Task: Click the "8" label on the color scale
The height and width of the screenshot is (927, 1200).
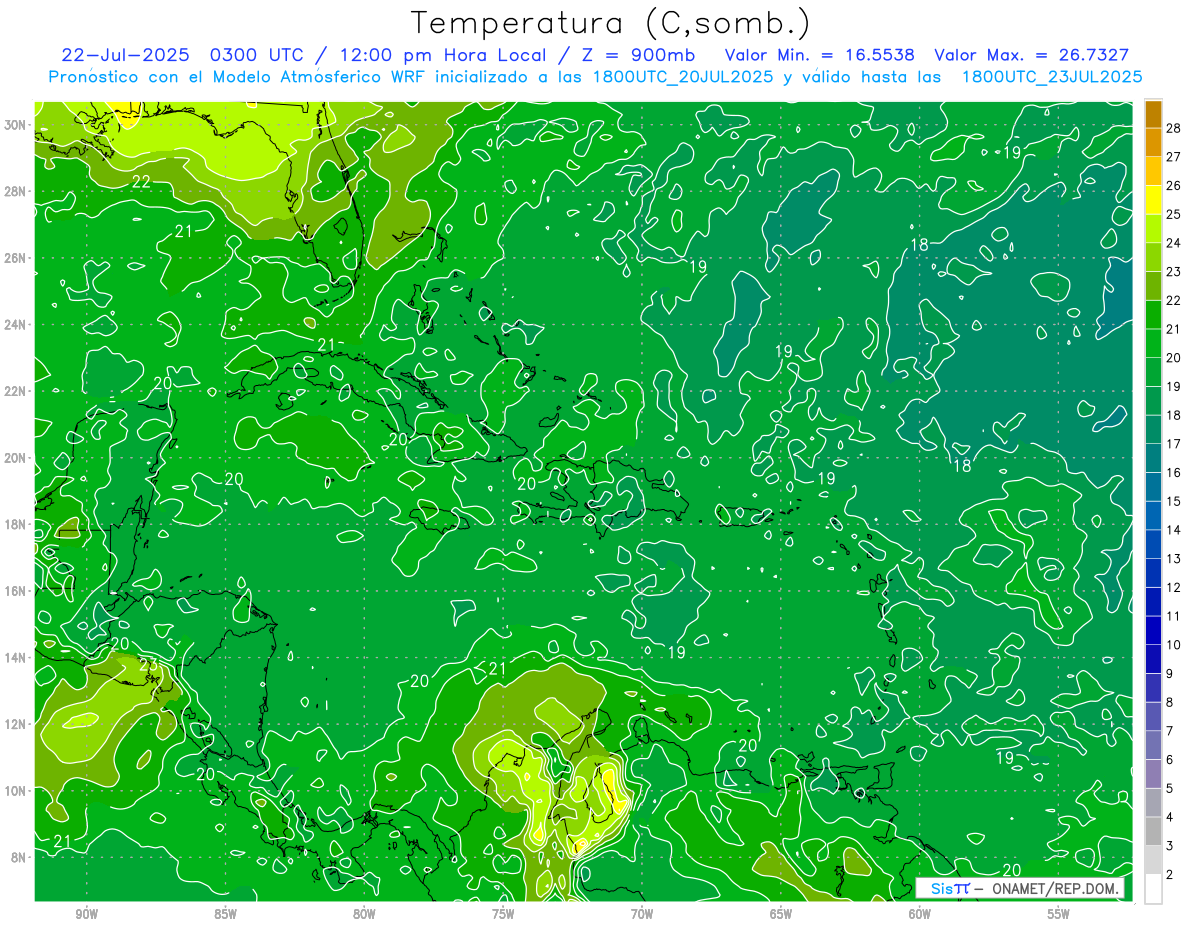Action: [1170, 702]
